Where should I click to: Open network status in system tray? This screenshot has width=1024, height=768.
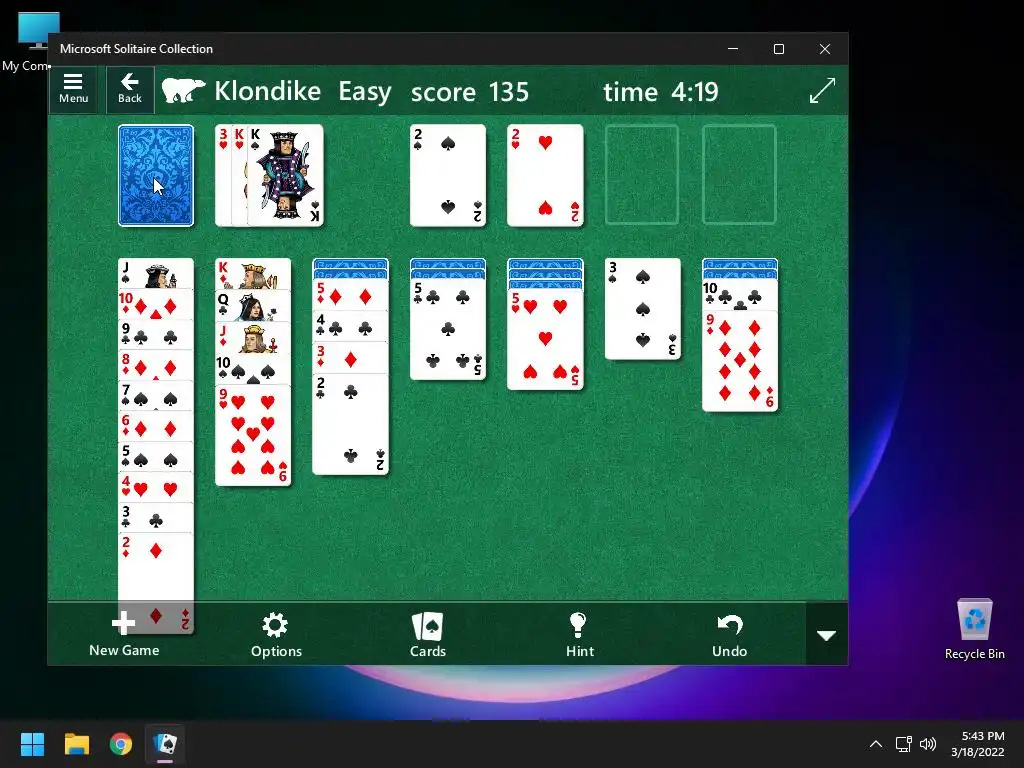903,744
